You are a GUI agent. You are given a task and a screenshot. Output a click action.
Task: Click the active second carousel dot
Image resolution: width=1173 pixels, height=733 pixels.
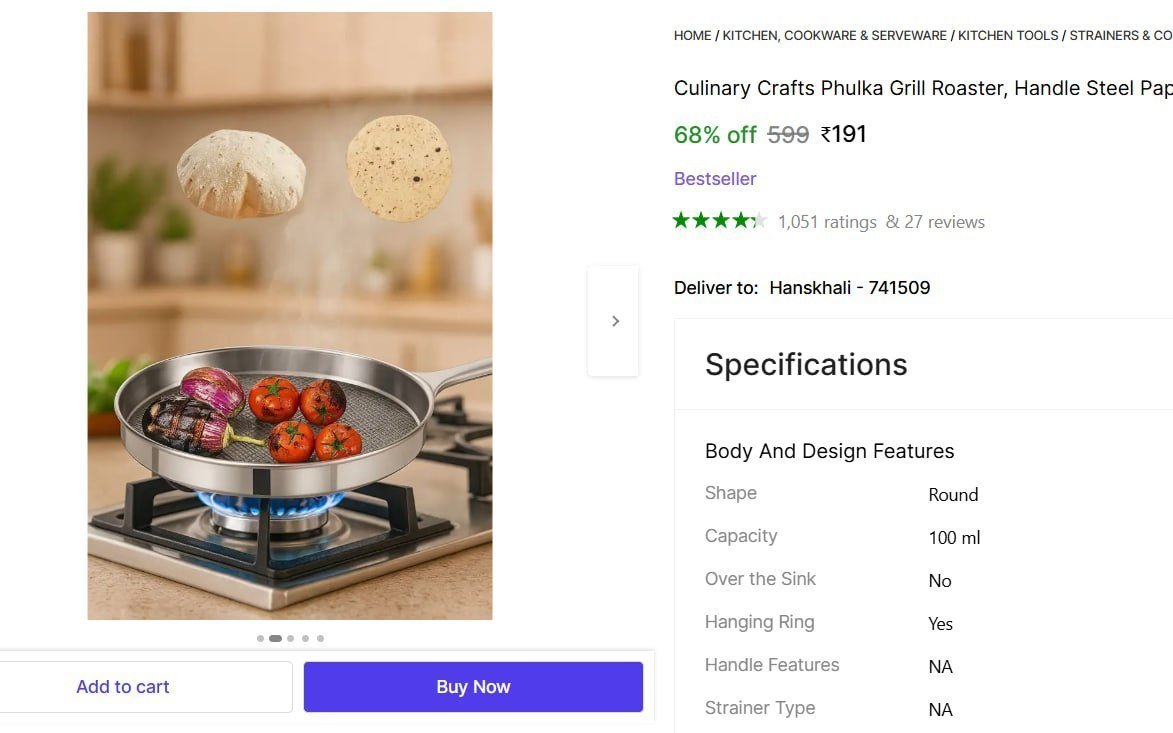[275, 639]
